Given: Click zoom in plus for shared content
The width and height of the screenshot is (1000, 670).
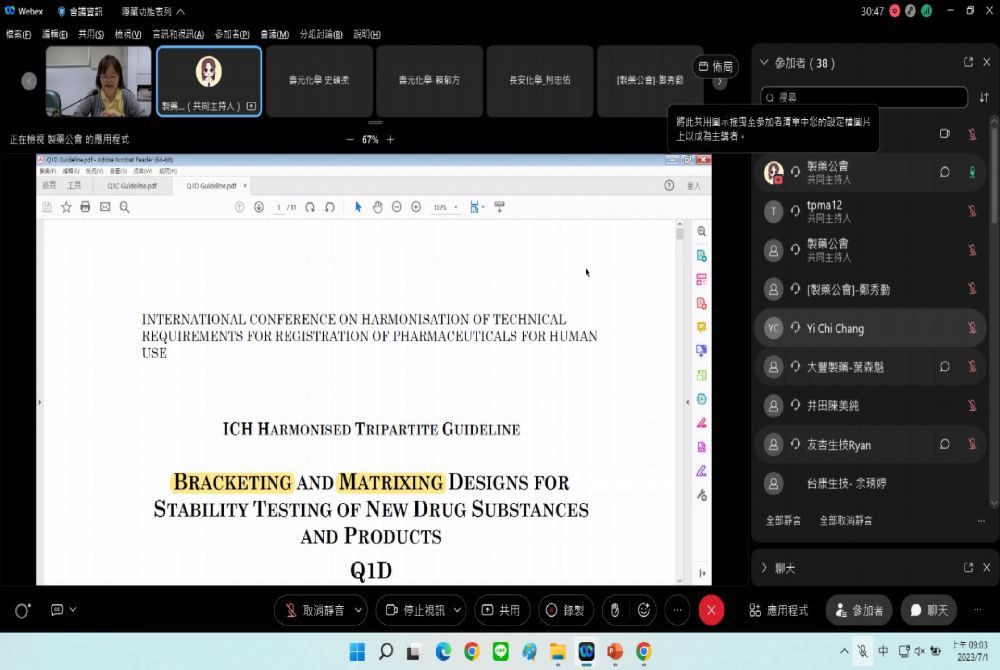Looking at the screenshot, I should [390, 140].
